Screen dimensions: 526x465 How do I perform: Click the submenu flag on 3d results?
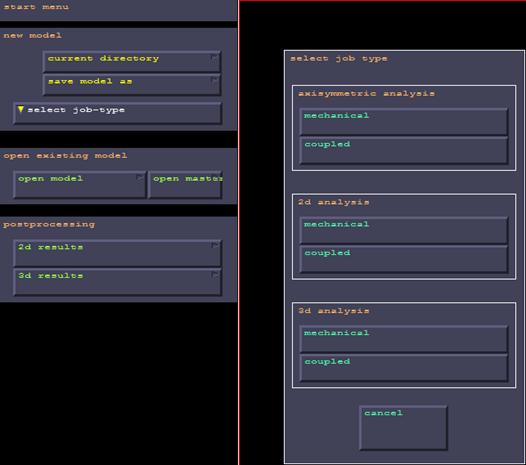pyautogui.click(x=215, y=275)
